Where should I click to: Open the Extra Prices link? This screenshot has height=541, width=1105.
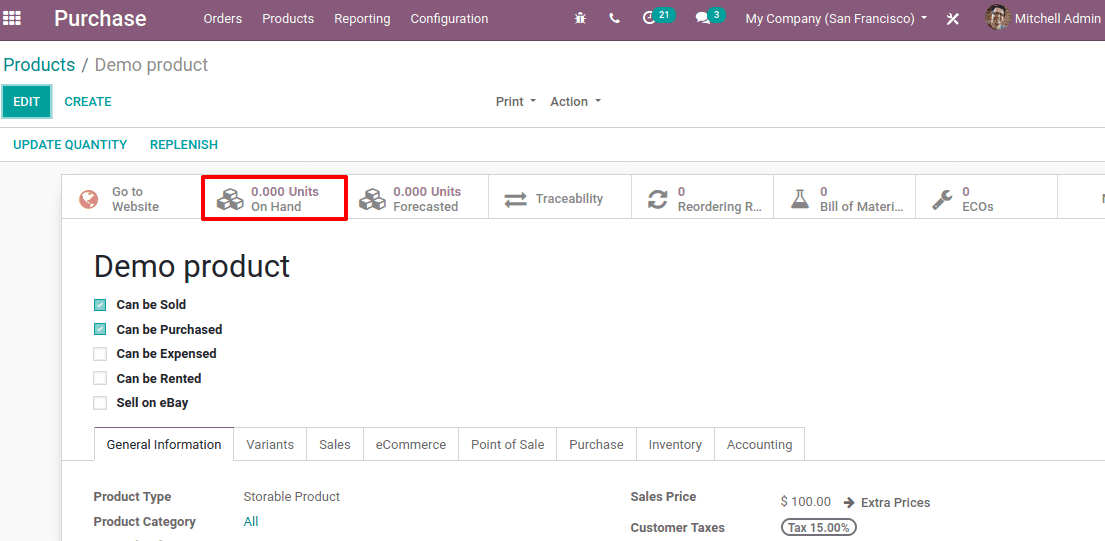(896, 503)
